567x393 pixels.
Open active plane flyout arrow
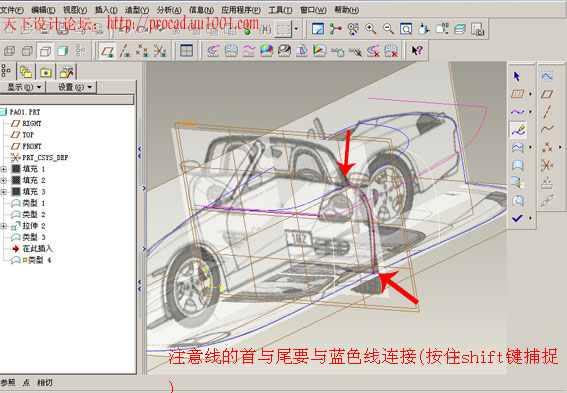coord(530,94)
